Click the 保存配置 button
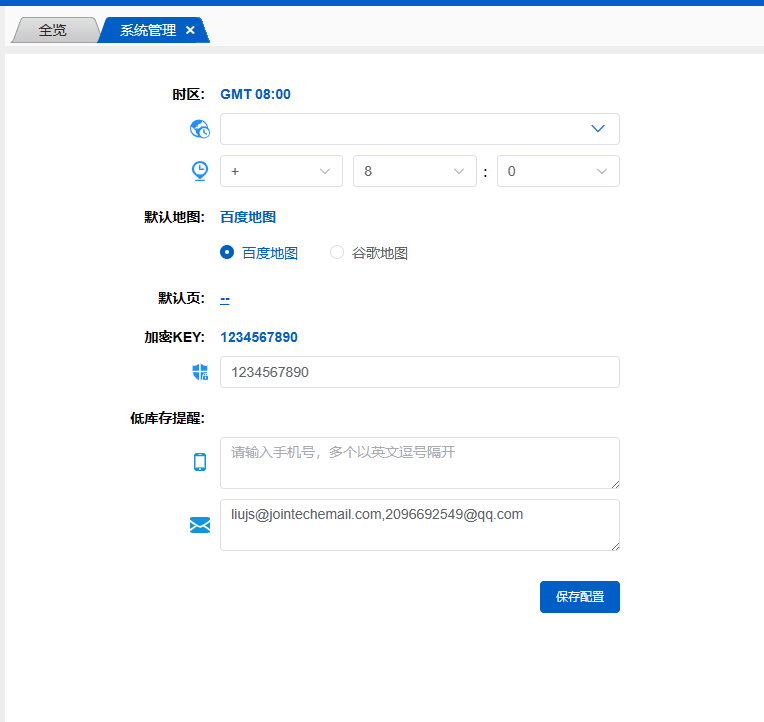Viewport: 764px width, 722px height. pyautogui.click(x=579, y=597)
